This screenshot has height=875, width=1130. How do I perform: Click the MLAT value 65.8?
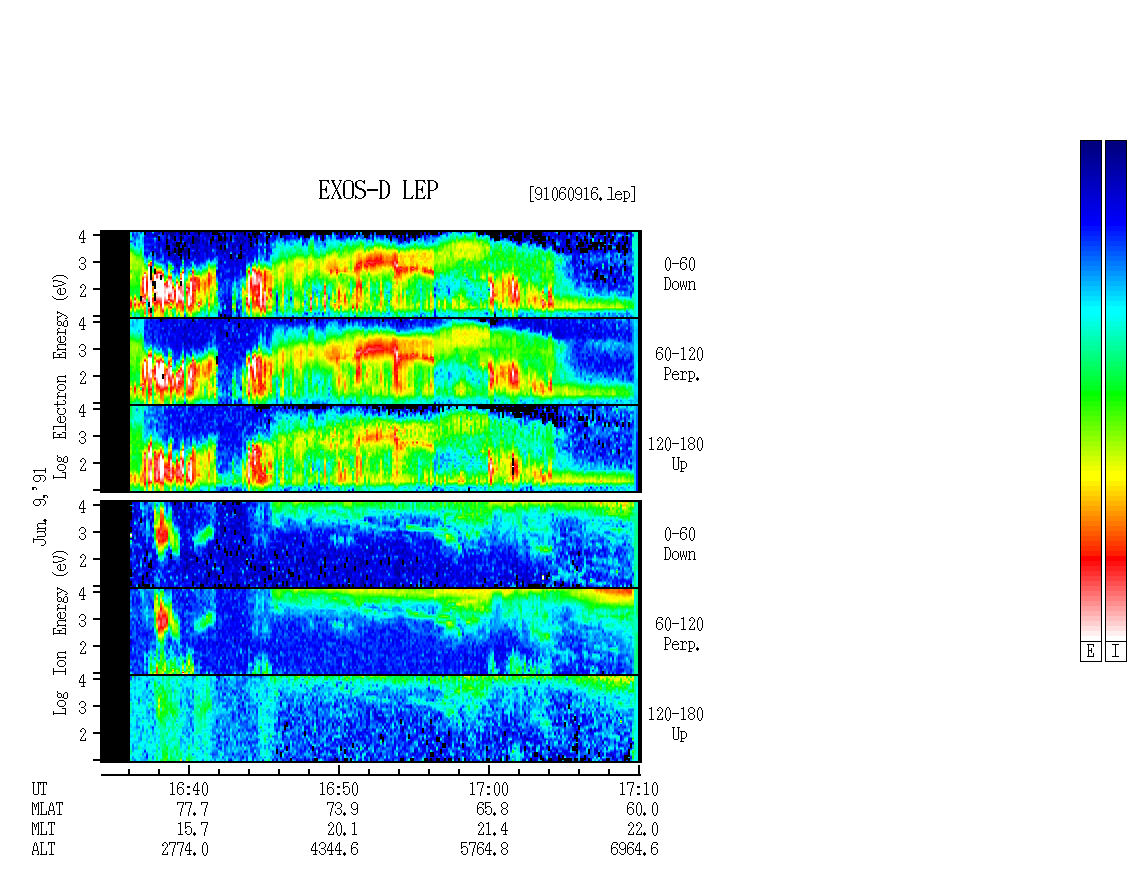coord(492,809)
